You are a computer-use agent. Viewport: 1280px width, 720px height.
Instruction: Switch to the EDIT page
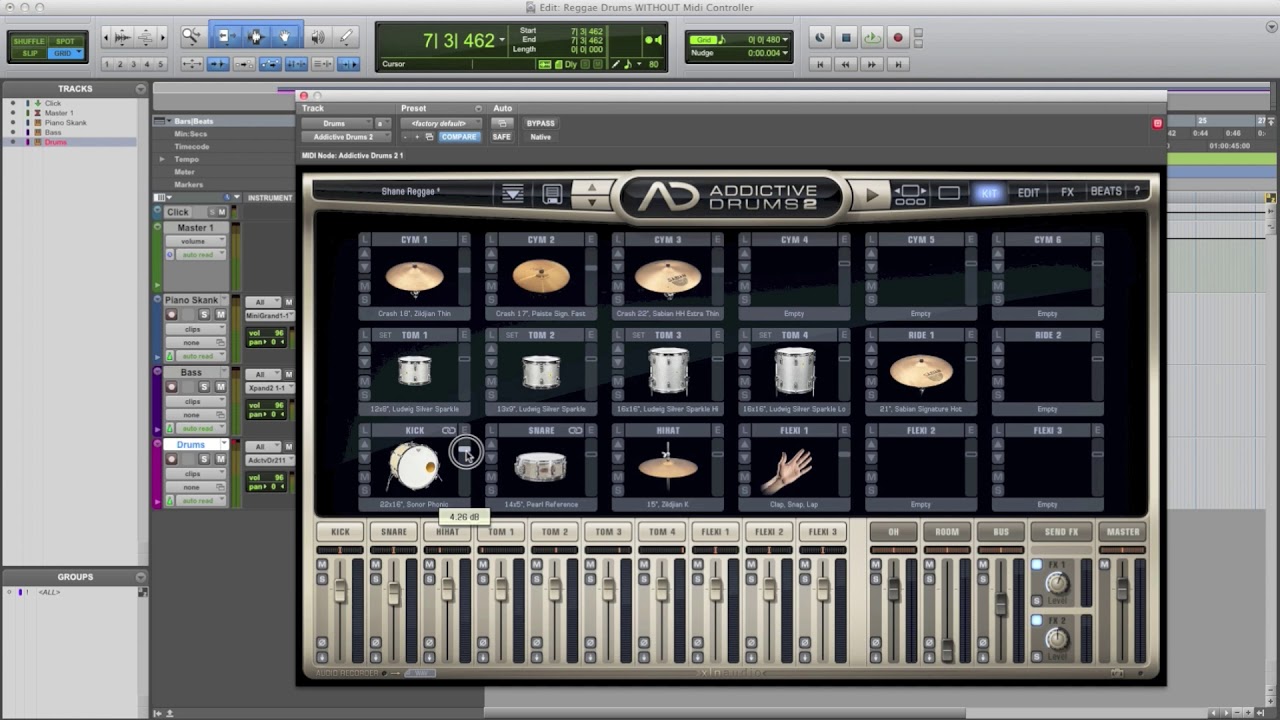(x=1028, y=192)
